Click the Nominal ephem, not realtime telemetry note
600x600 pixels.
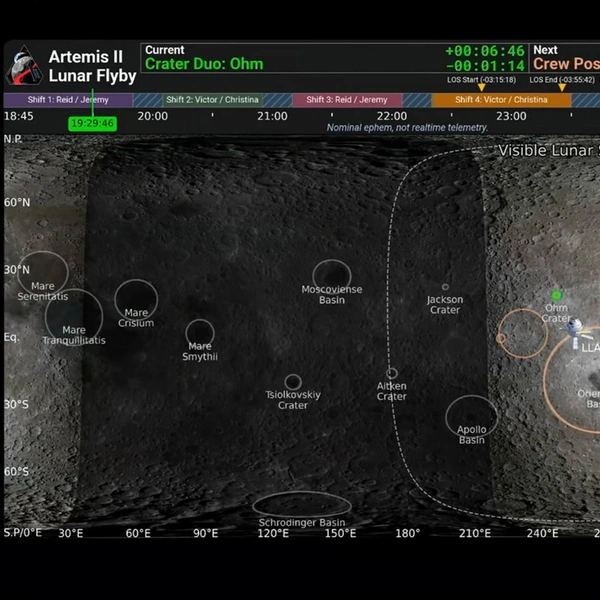tap(407, 127)
